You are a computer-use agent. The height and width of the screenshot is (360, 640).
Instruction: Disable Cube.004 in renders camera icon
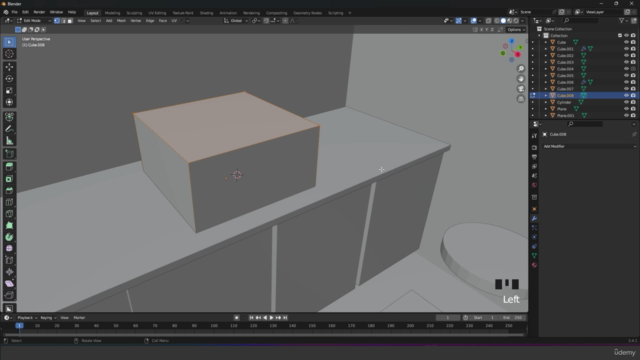click(x=633, y=69)
